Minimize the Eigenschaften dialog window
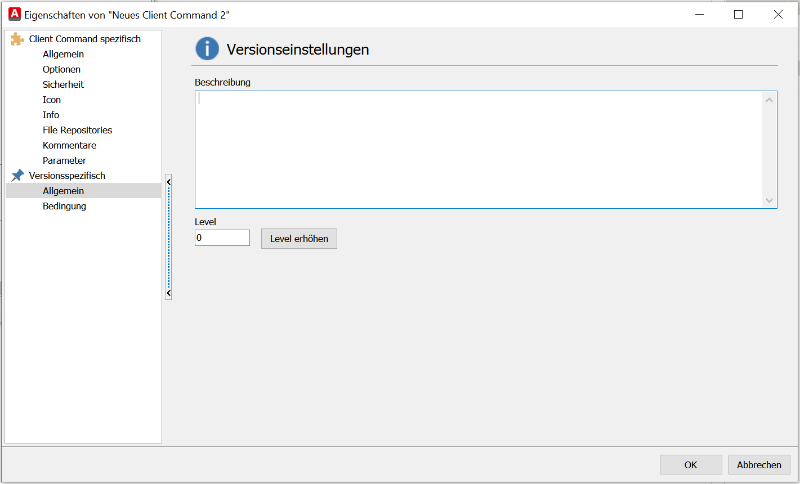Screen dimensions: 800x484 [x=699, y=14]
